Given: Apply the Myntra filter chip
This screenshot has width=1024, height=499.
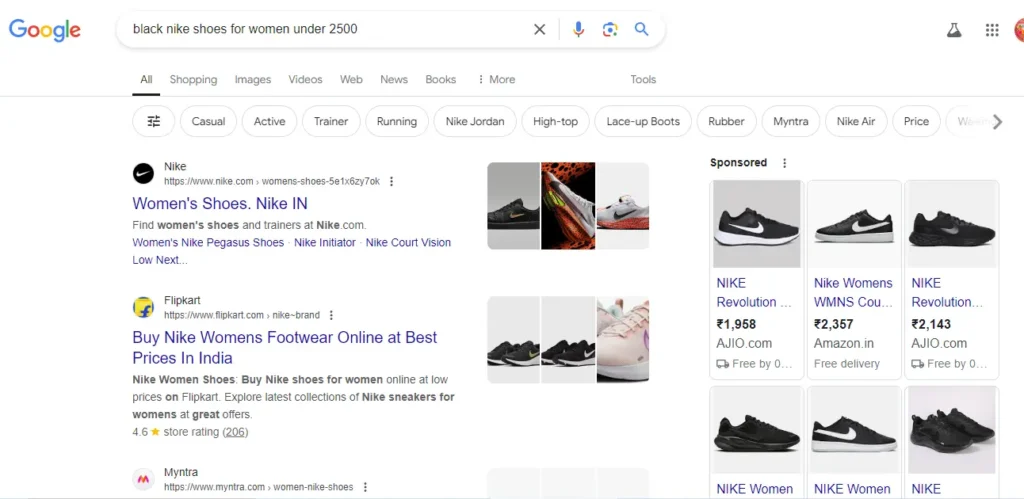Looking at the screenshot, I should (790, 121).
